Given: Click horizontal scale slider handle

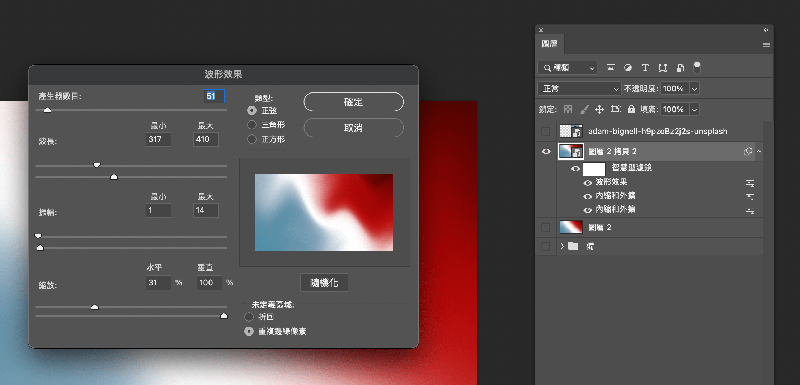Looking at the screenshot, I should click(94, 307).
